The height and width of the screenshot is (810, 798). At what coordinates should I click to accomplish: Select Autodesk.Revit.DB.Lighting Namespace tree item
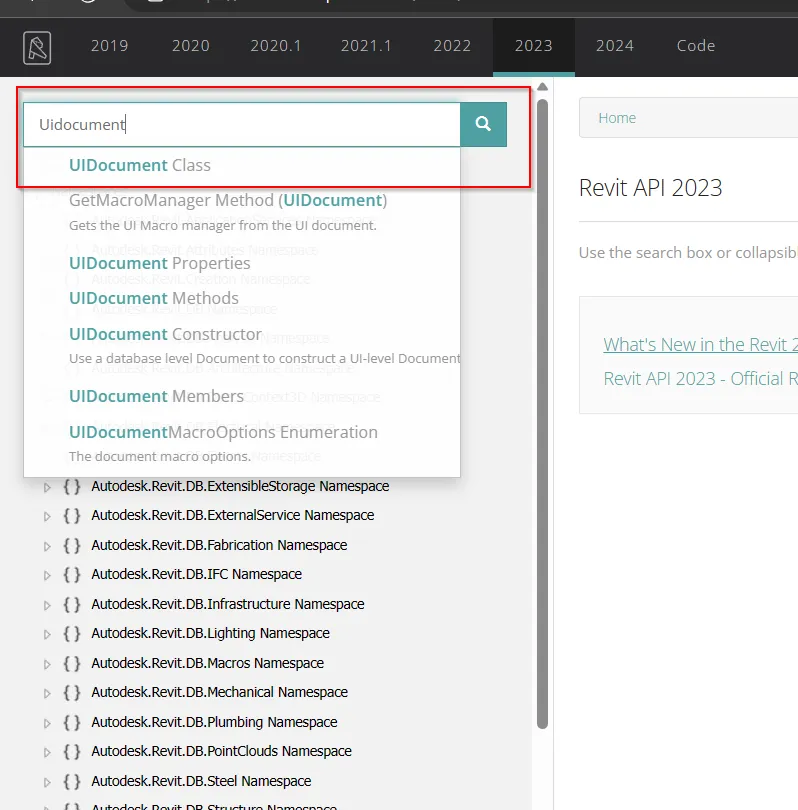click(210, 633)
